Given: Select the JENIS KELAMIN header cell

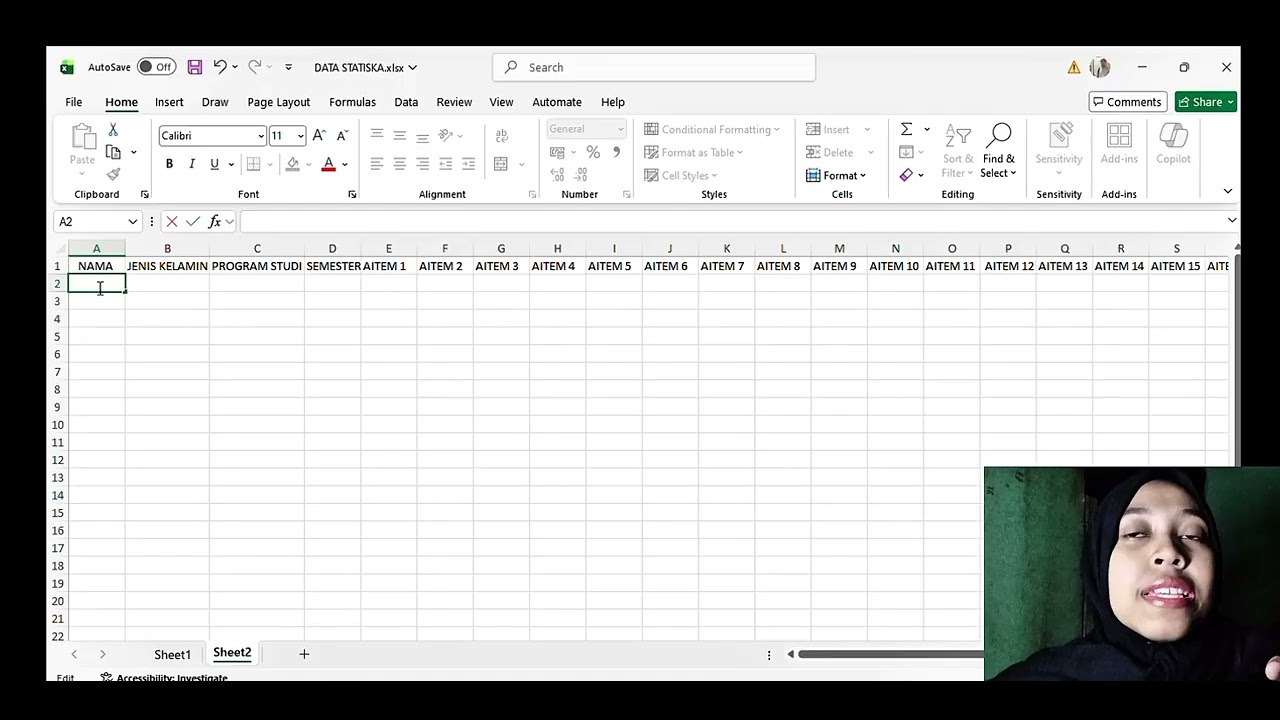Looking at the screenshot, I should 167,266.
